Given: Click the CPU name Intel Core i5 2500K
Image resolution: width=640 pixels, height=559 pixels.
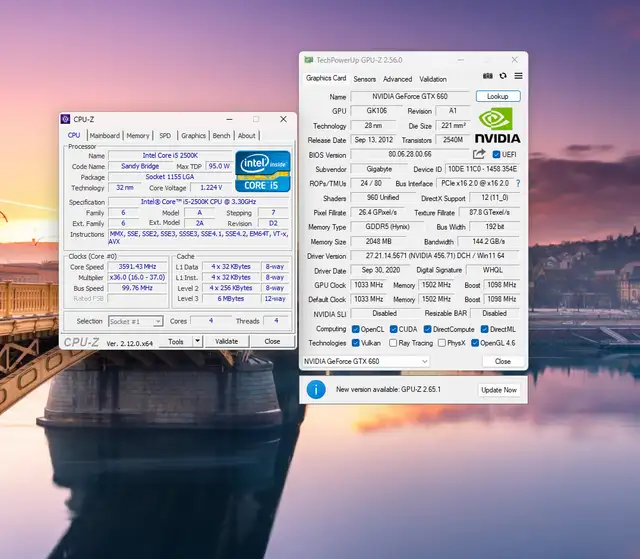Looking at the screenshot, I should pos(170,155).
